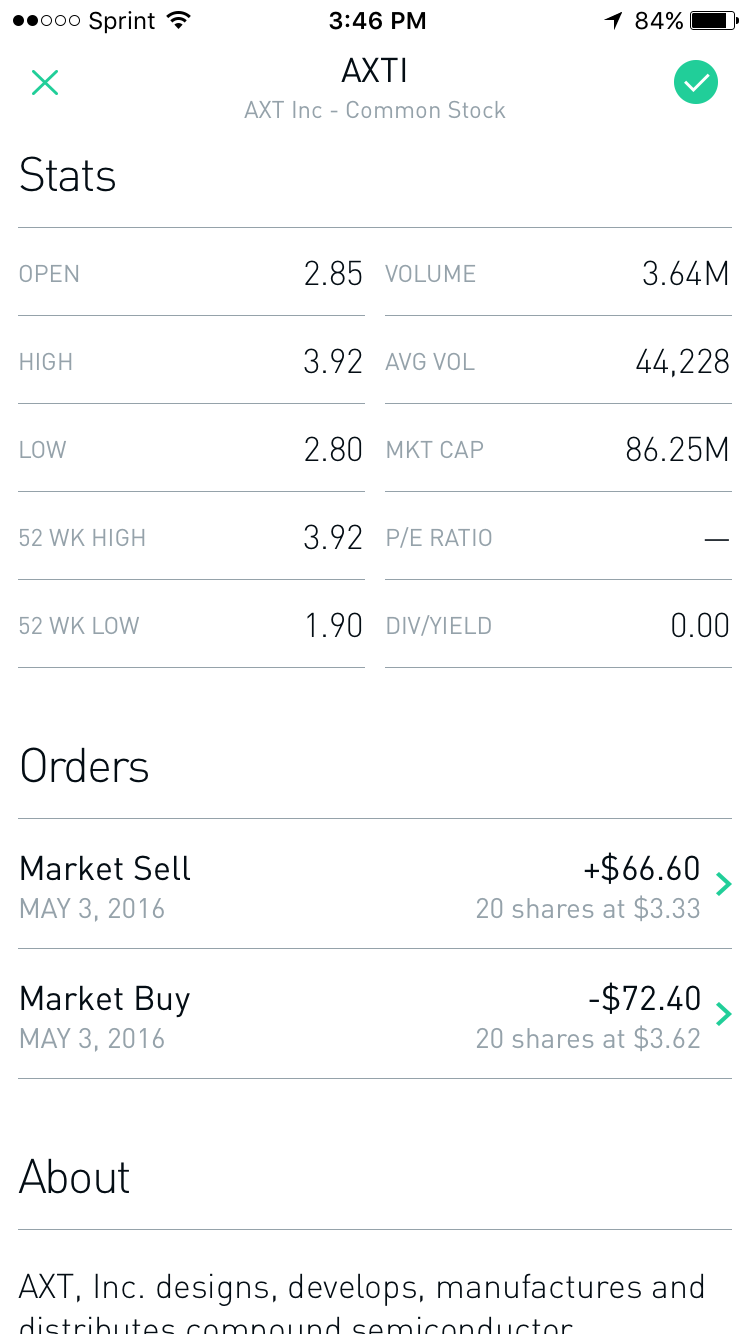Open the Market Buy order row

tap(360, 1016)
